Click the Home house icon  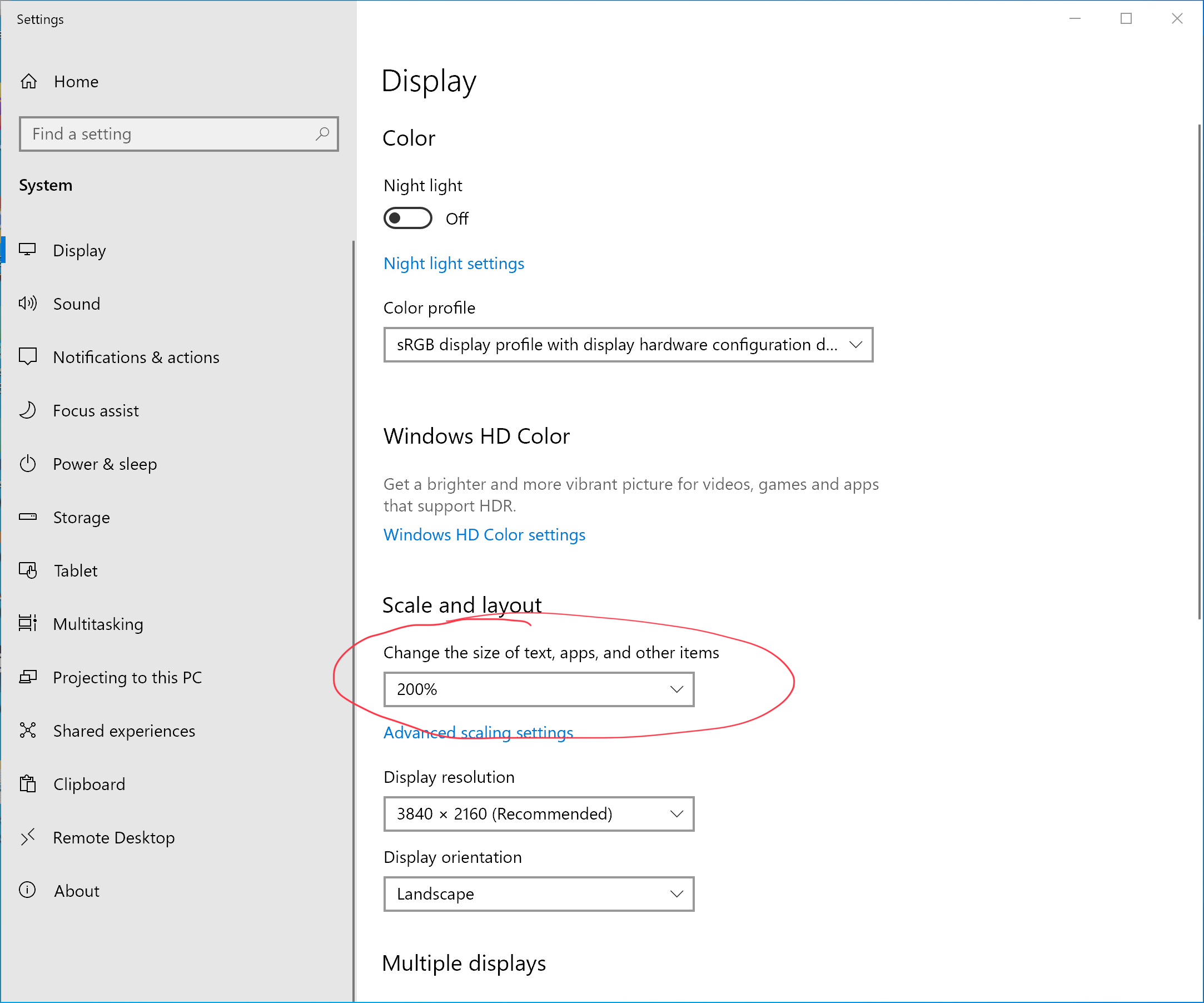29,81
